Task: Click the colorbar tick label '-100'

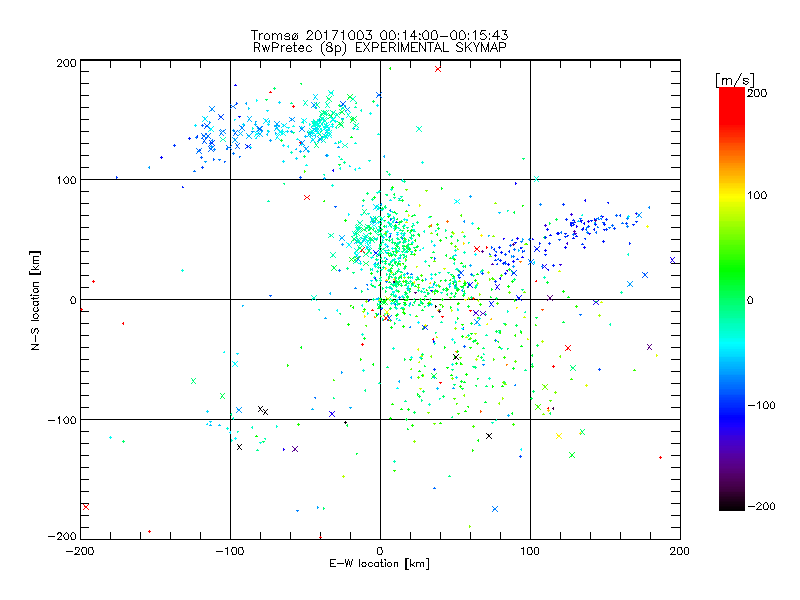Action: tap(761, 406)
